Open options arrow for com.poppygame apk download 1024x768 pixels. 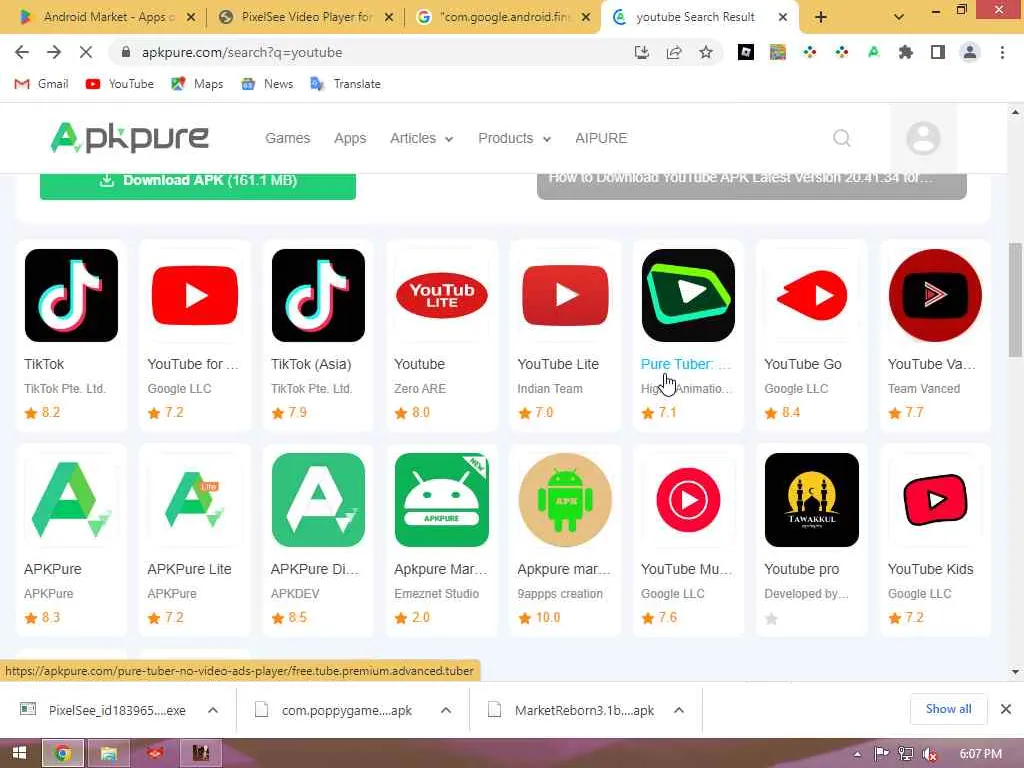click(x=446, y=710)
